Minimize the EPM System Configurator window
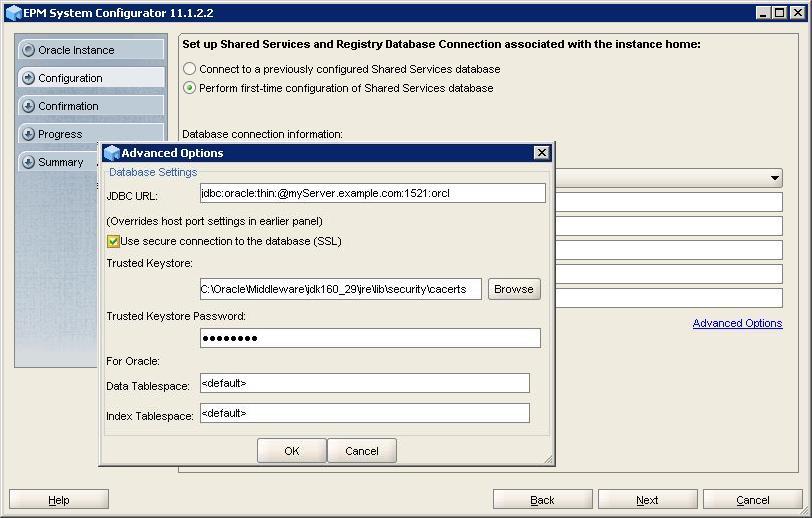 click(762, 13)
